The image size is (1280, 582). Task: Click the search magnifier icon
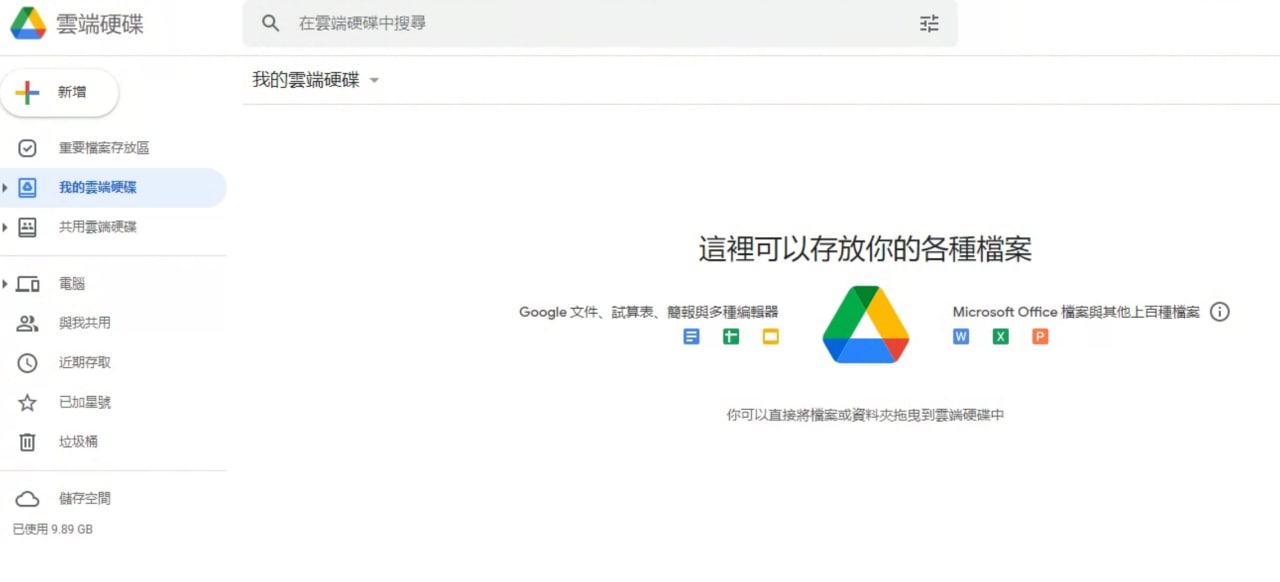[x=270, y=23]
